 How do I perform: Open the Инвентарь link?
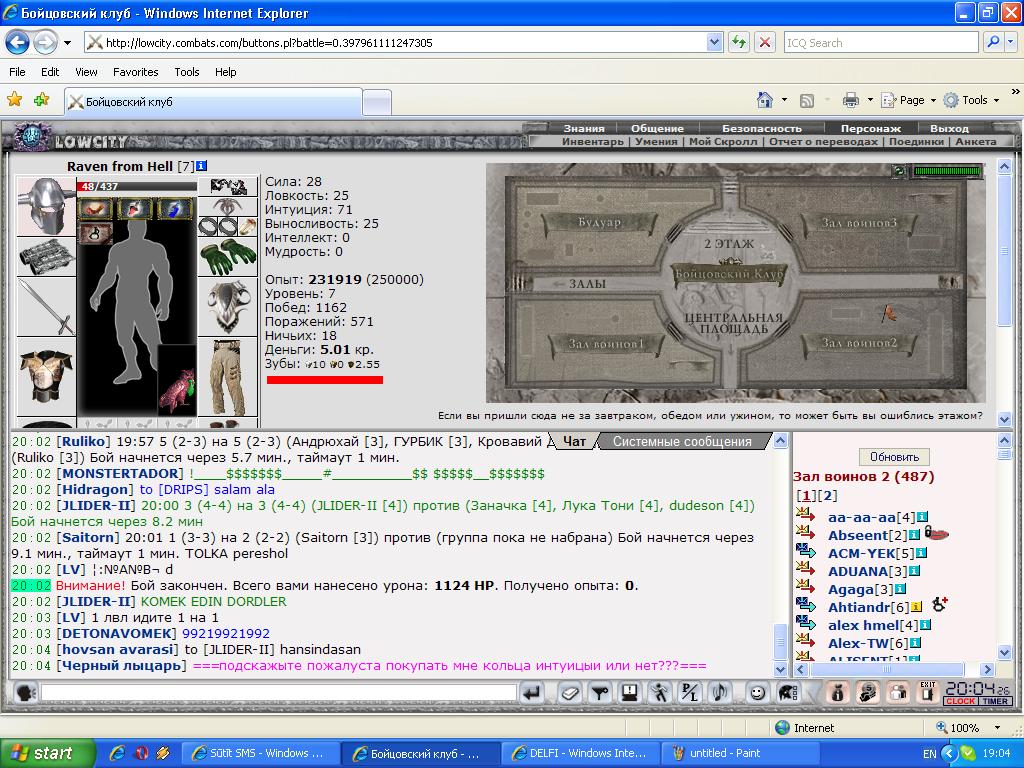pos(592,141)
